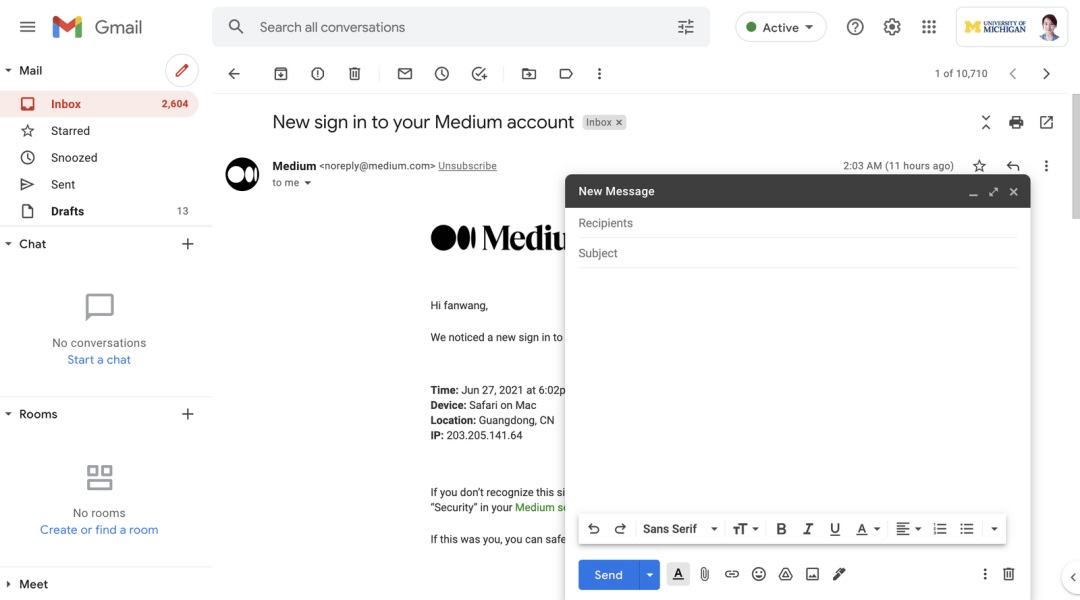Screen dimensions: 1080x600
Task: Open the Active status dropdown
Action: tap(780, 28)
